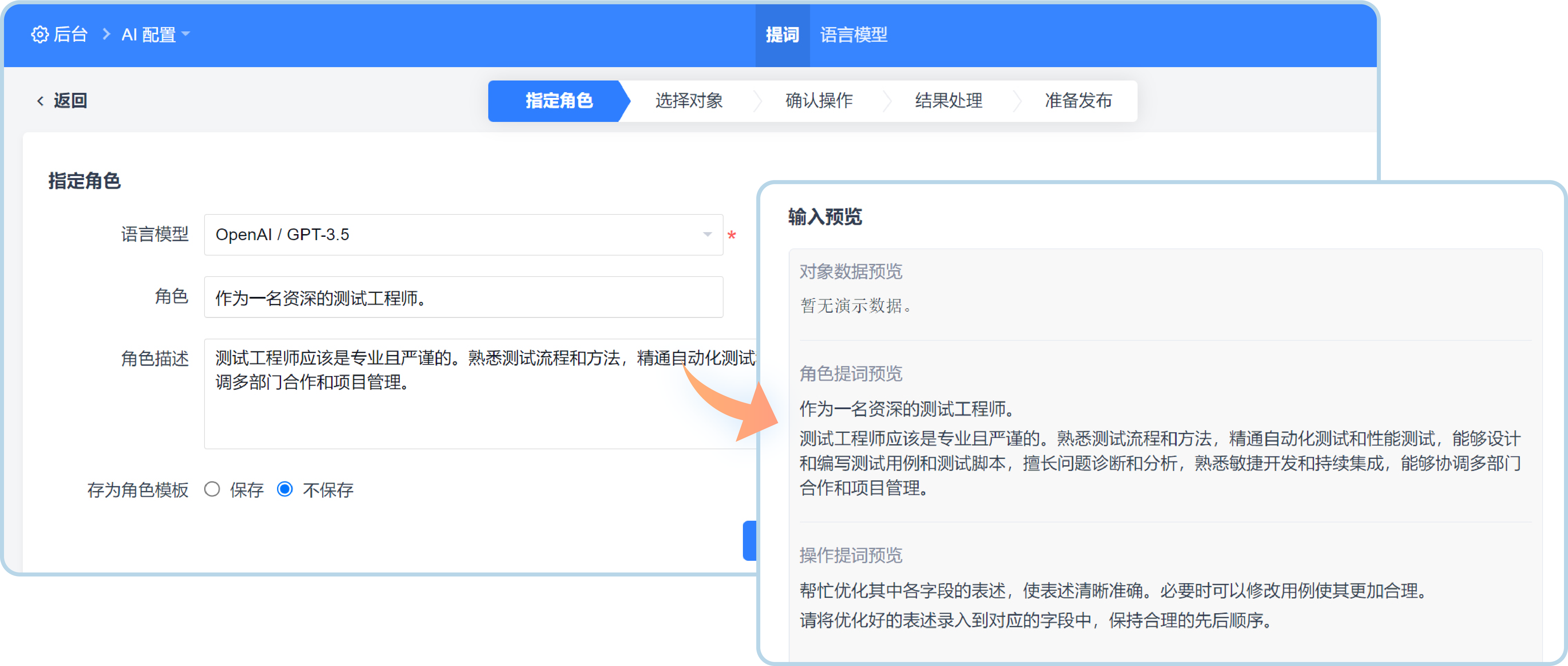Select the 不保存 radio button
1568x666 pixels.
[x=285, y=489]
